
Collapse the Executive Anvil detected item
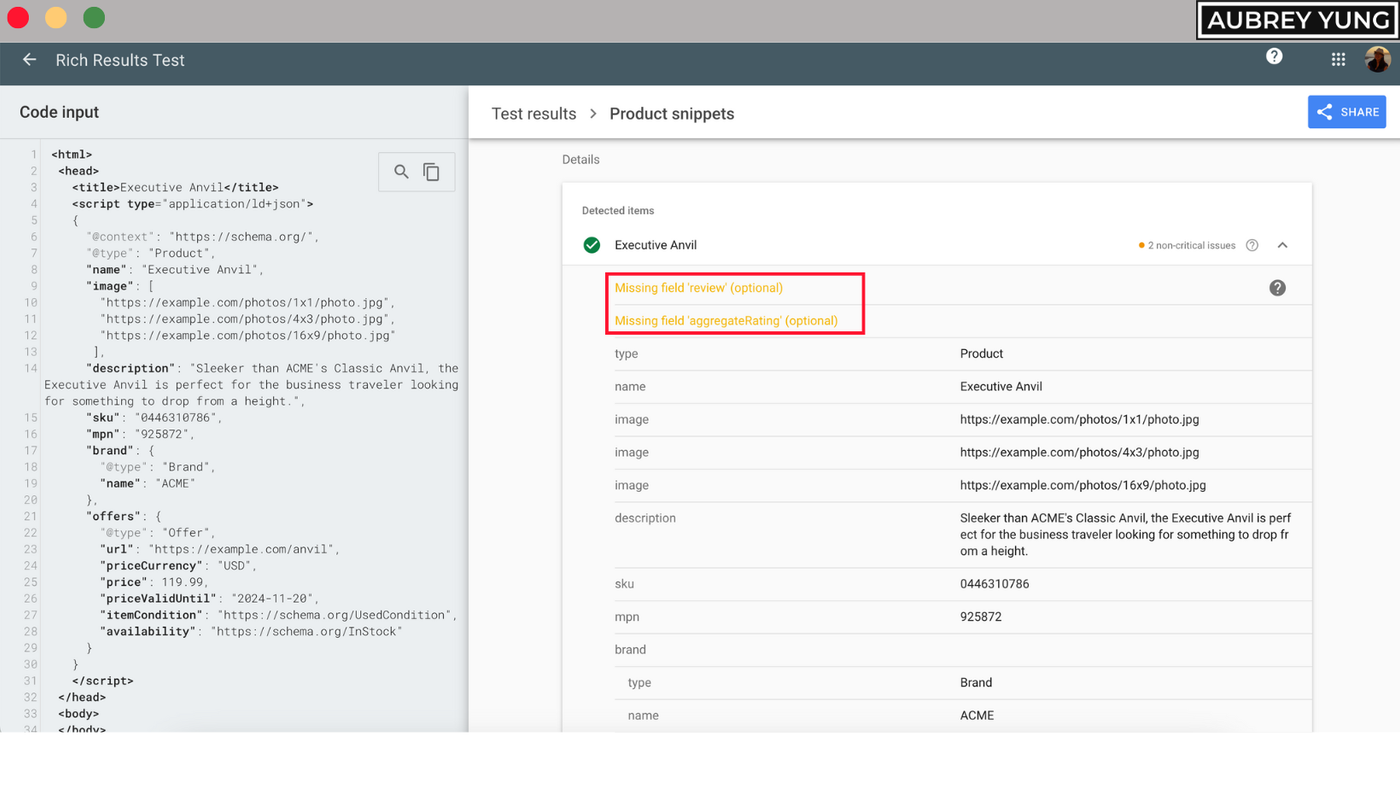point(1283,244)
